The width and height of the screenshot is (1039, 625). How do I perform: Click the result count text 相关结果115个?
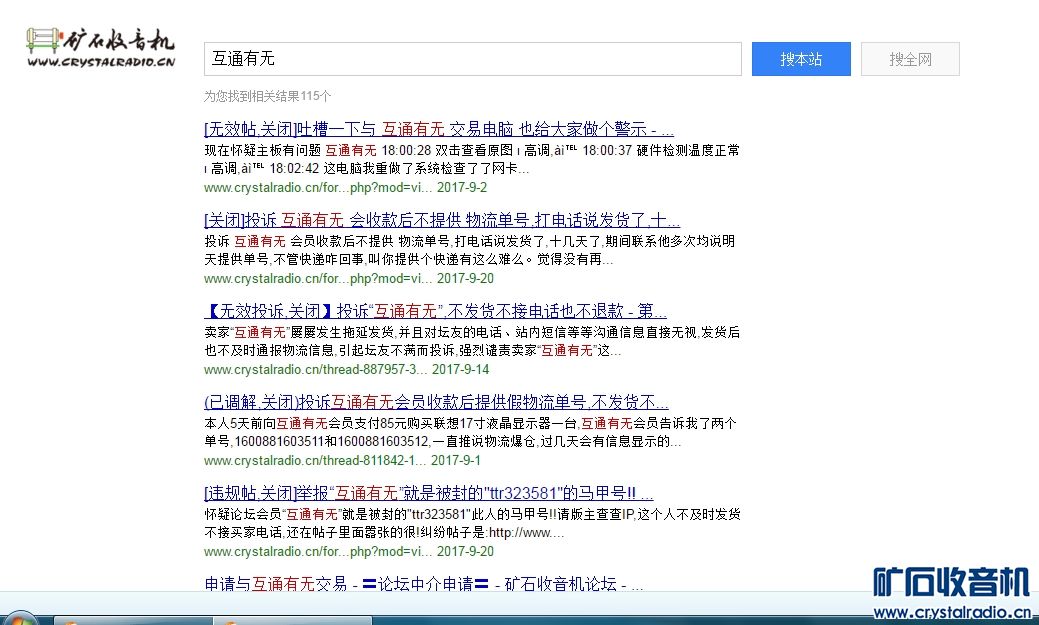point(268,96)
